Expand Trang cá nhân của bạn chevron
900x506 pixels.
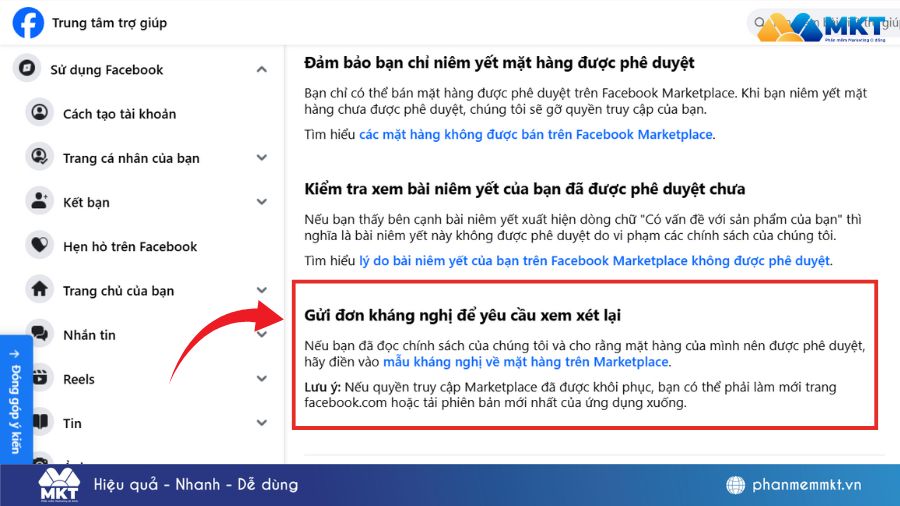(262, 158)
